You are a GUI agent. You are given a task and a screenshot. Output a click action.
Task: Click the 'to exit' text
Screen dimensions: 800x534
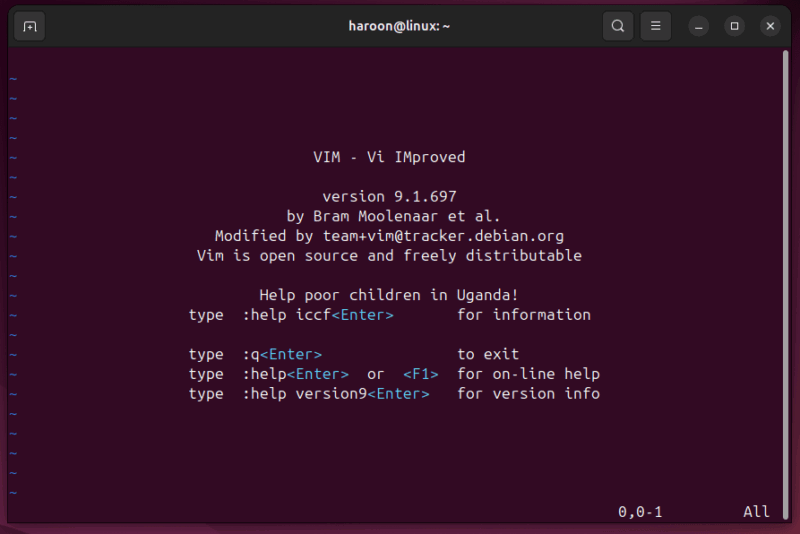coord(488,354)
